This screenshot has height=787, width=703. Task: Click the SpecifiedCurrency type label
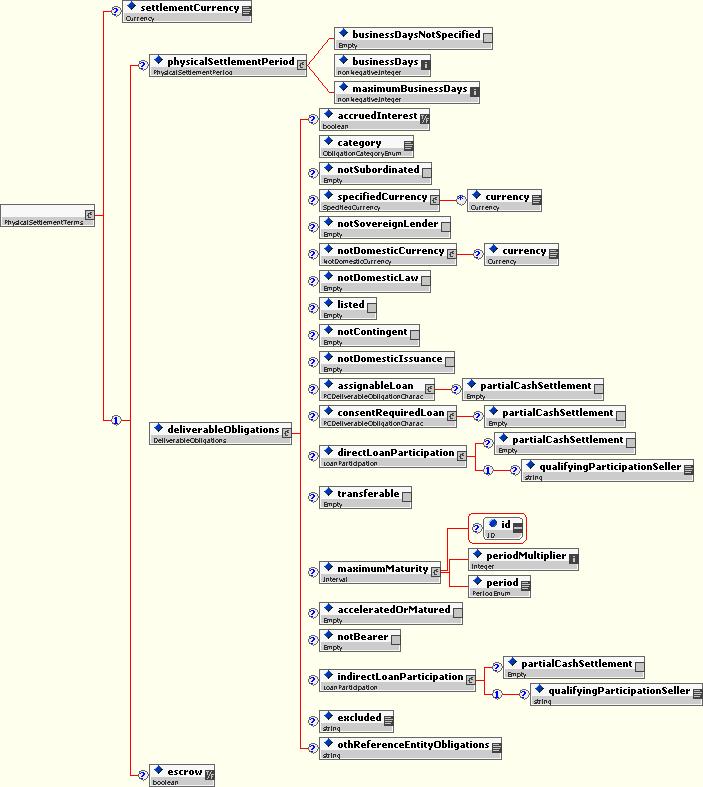point(351,207)
